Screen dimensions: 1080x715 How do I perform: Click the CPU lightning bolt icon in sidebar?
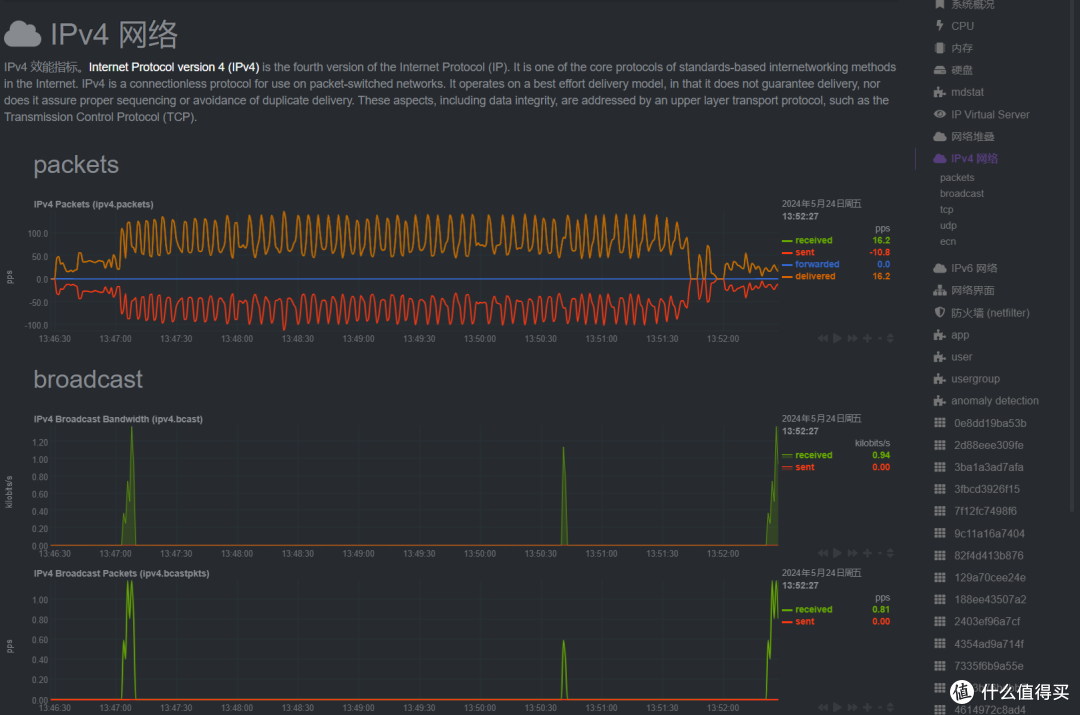939,26
